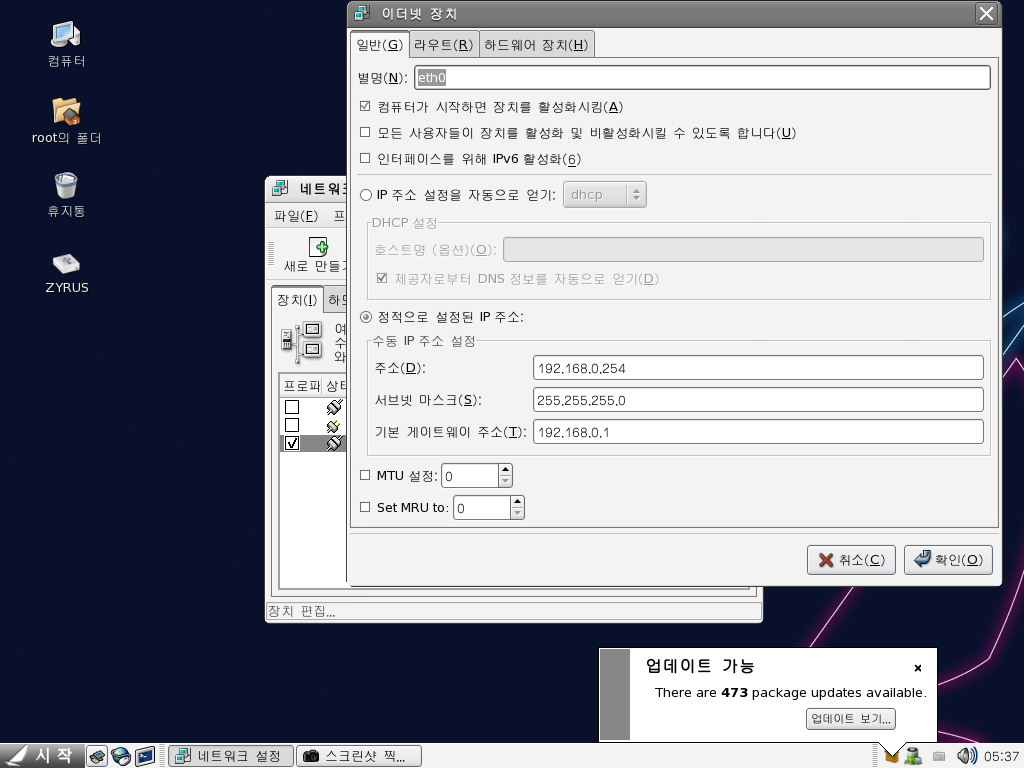Open the dhcp protocol dropdown
Screen dimensions: 1024x768
click(605, 195)
